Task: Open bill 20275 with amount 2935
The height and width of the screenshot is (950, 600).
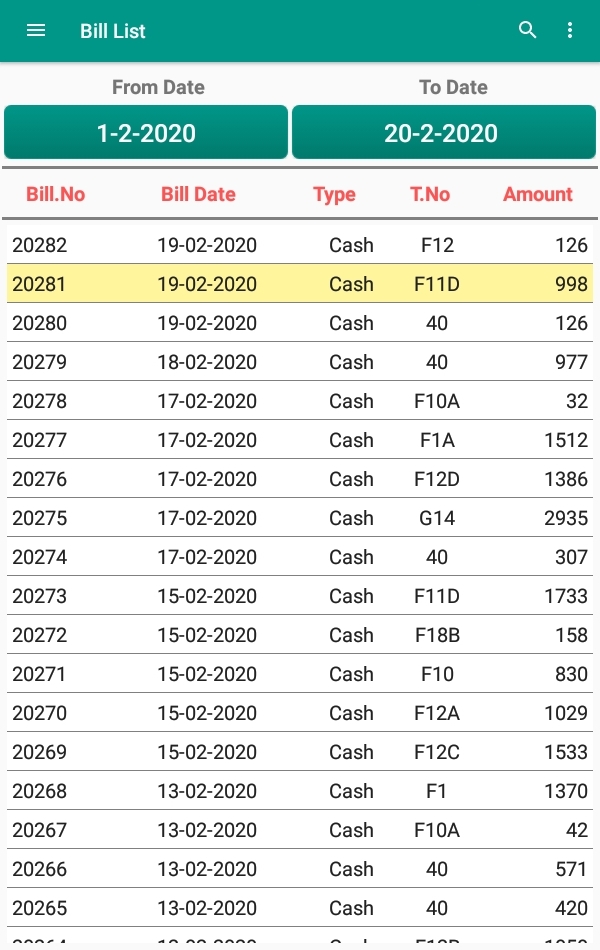Action: pos(300,518)
